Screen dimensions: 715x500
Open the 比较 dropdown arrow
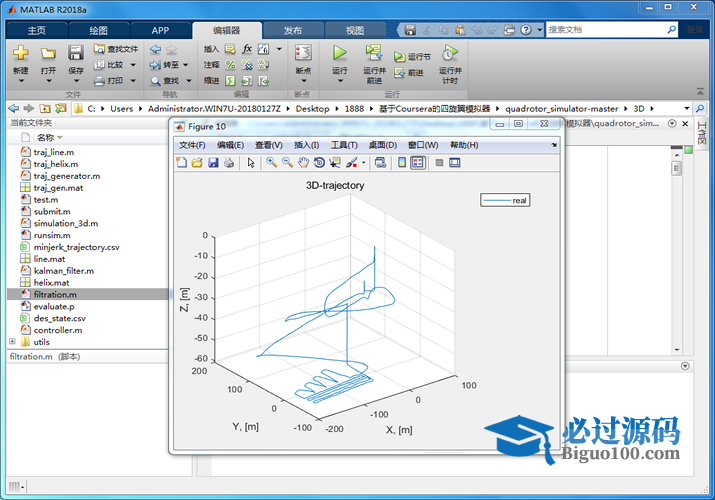coord(133,65)
